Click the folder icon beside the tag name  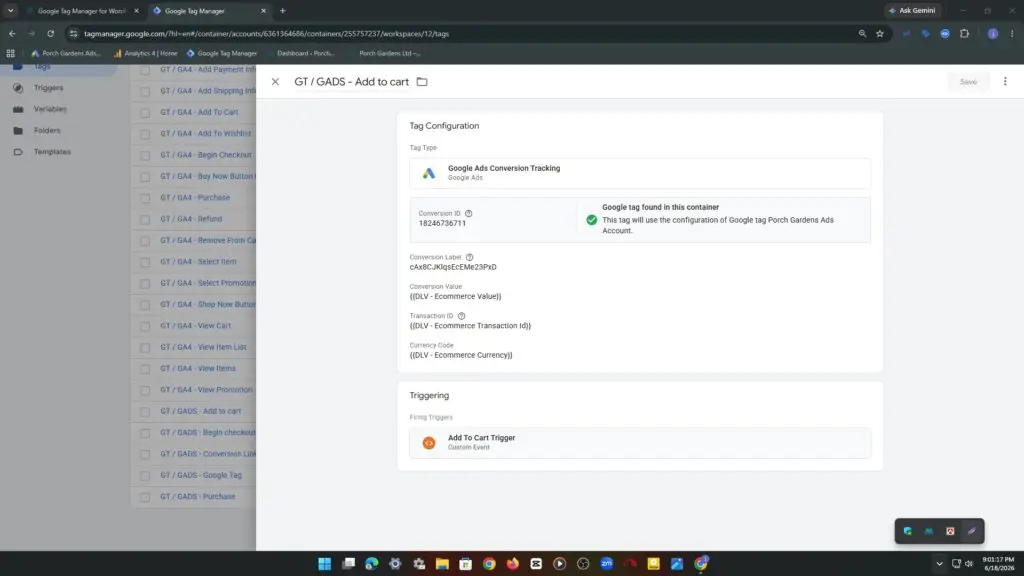[422, 82]
